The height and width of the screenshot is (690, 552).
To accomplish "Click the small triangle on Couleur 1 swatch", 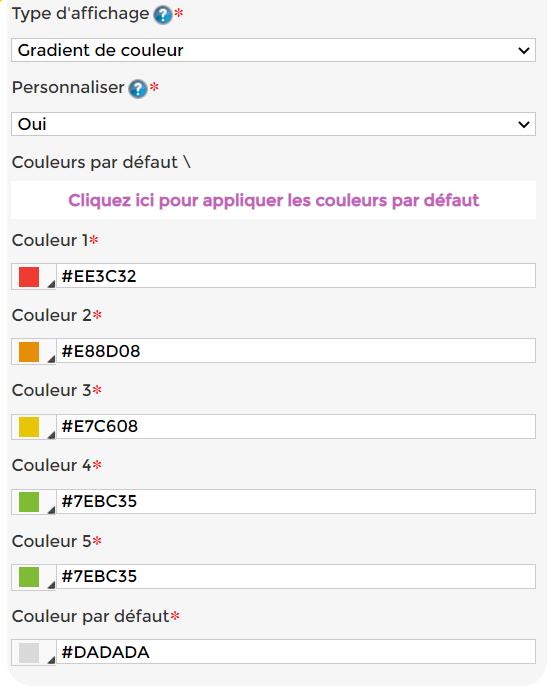I will pos(51,284).
